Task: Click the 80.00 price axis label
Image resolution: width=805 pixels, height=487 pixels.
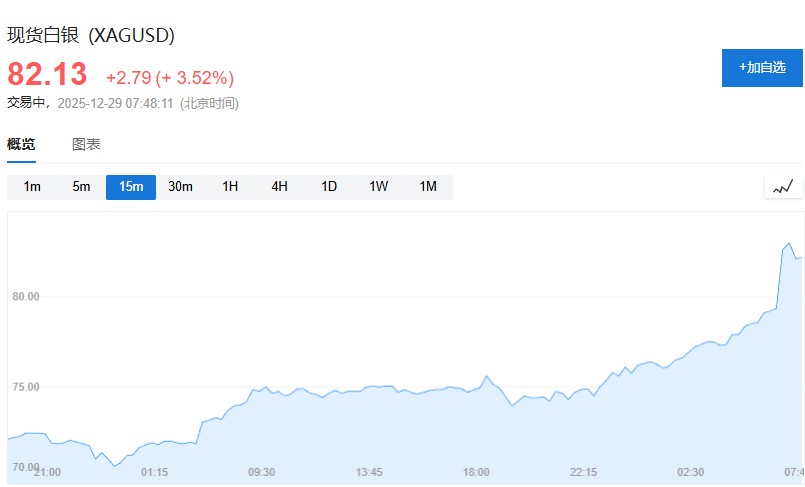Action: (25, 297)
